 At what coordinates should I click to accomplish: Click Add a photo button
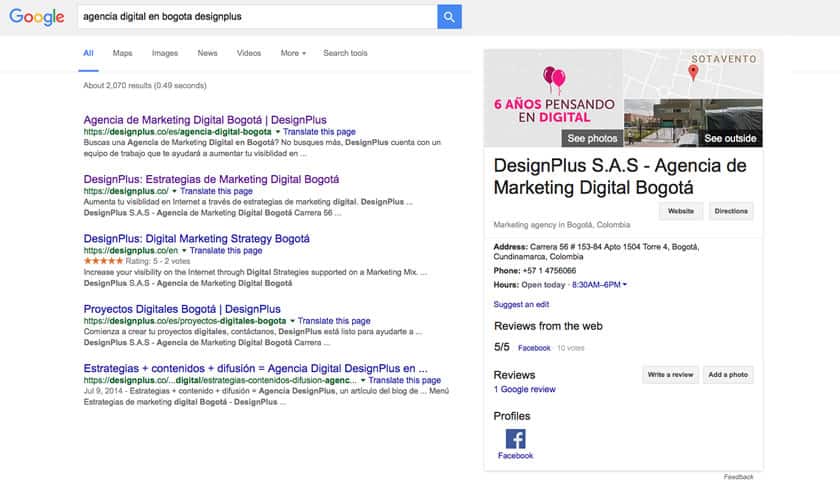tap(728, 374)
